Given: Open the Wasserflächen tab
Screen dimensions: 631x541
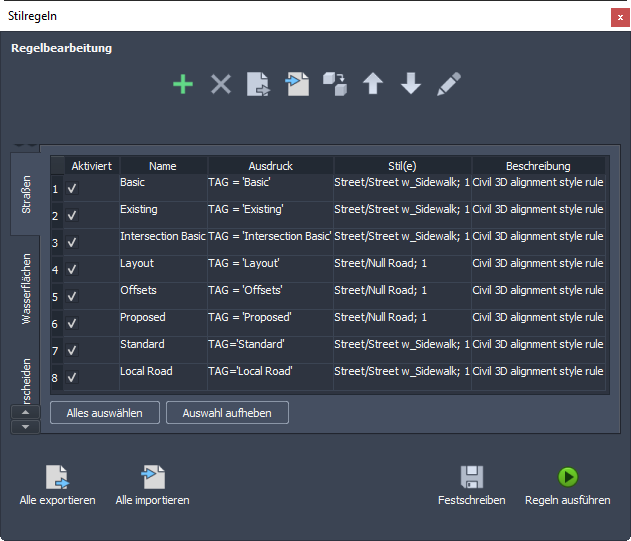Looking at the screenshot, I should (x=25, y=289).
